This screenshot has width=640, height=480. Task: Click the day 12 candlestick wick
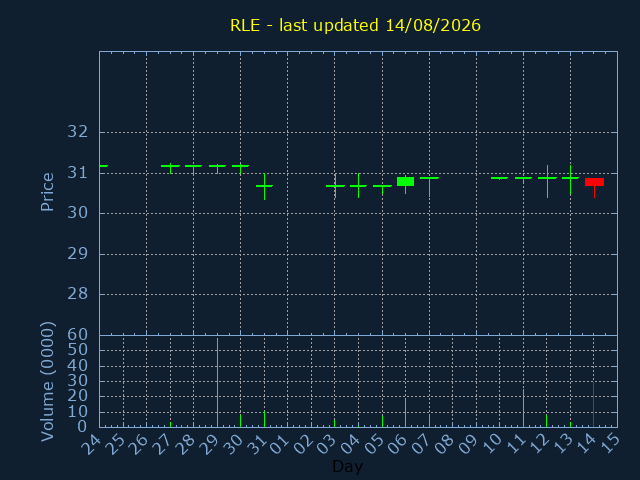coord(547,182)
